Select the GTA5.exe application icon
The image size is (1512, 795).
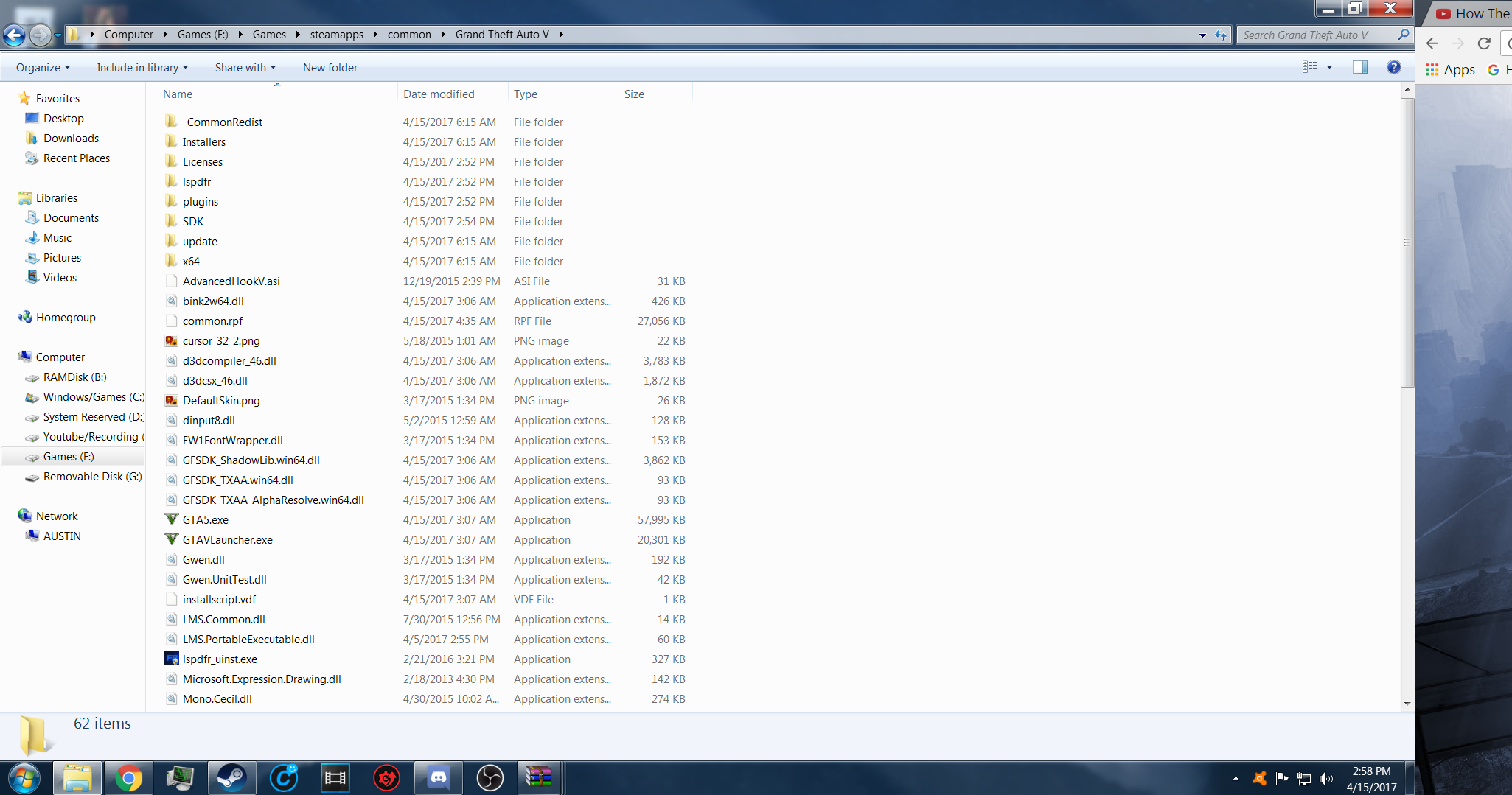tap(171, 519)
